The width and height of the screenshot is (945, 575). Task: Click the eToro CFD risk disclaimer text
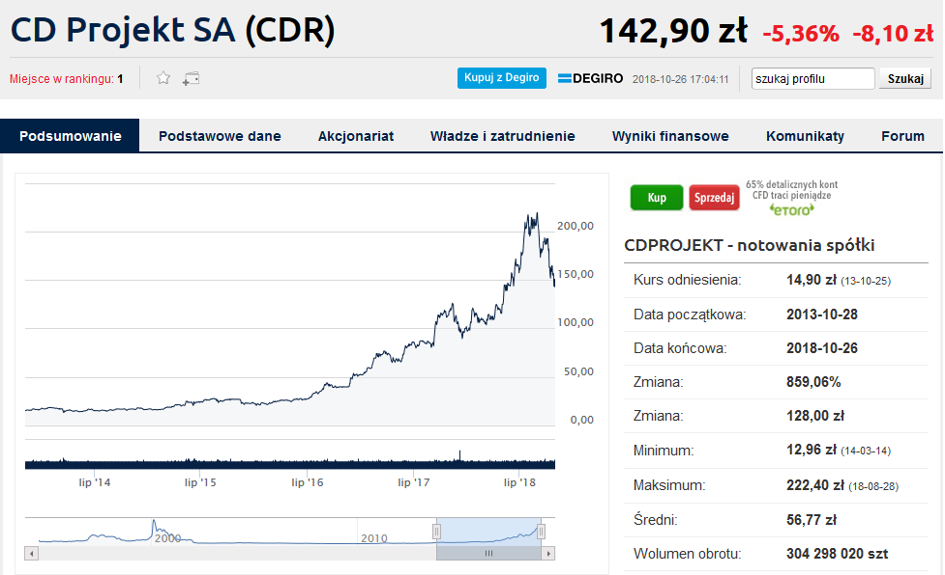tap(791, 190)
